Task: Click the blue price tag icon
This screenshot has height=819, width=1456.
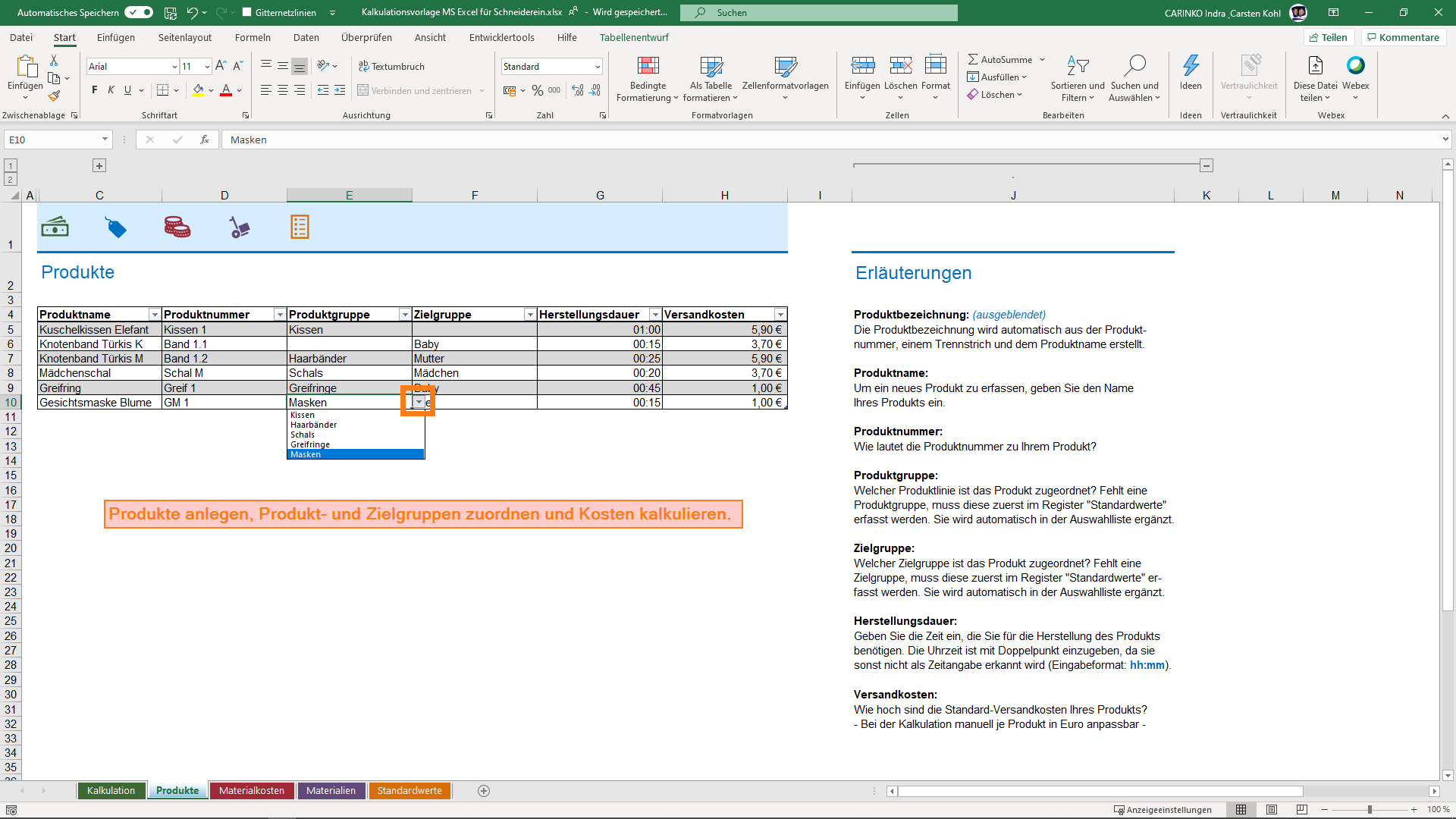Action: [x=116, y=227]
